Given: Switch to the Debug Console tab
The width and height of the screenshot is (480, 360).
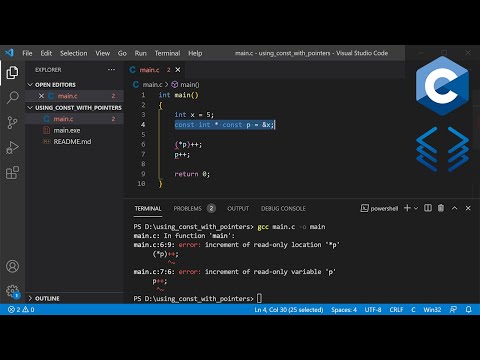Looking at the screenshot, I should pyautogui.click(x=283, y=209).
